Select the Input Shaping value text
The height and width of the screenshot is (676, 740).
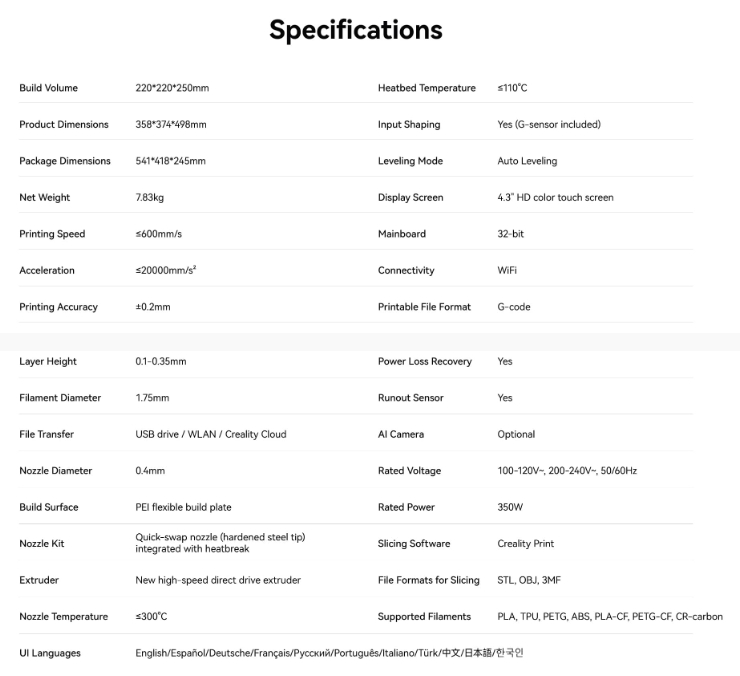[x=549, y=125]
